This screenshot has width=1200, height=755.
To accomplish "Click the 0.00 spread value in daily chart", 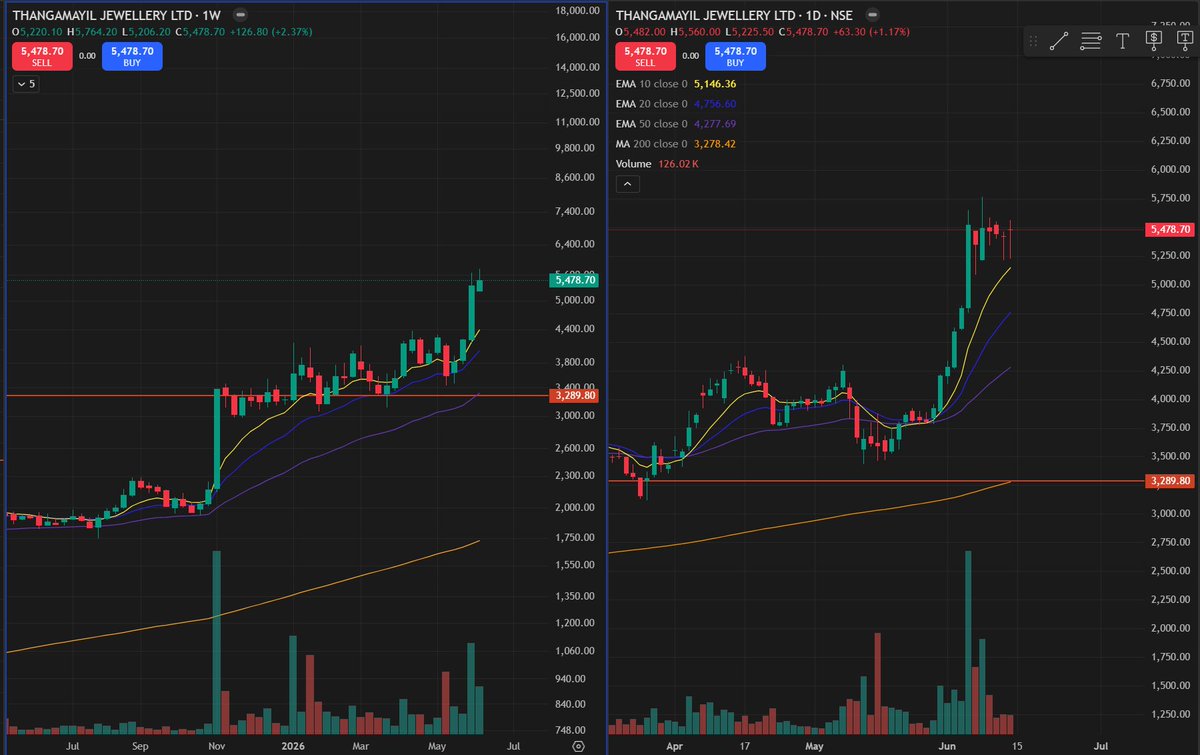I will tap(692, 56).
